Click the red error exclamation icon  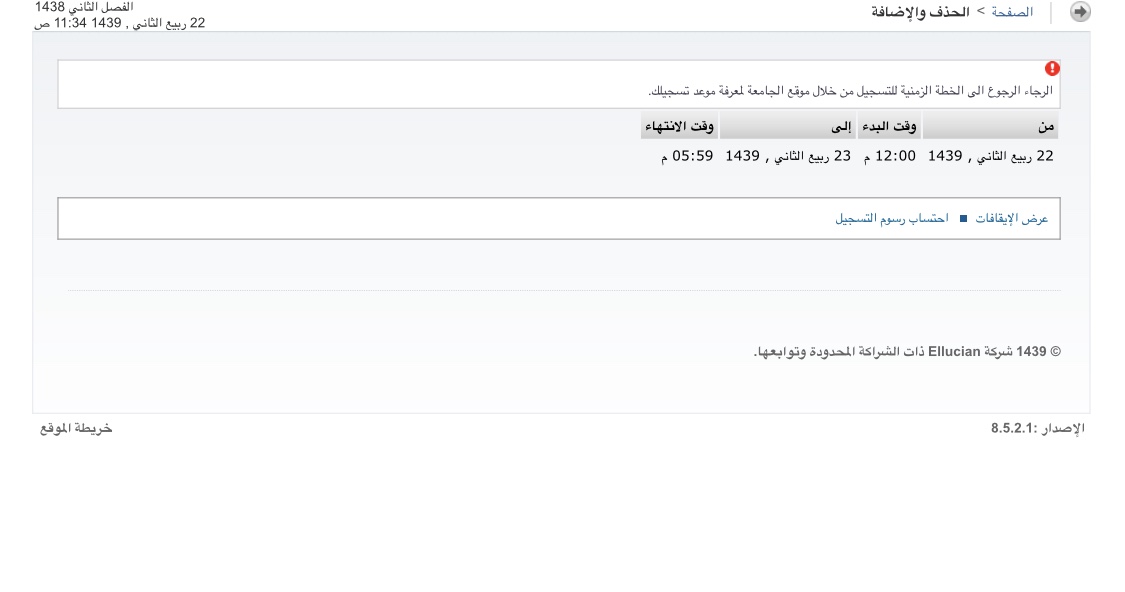(x=1052, y=68)
